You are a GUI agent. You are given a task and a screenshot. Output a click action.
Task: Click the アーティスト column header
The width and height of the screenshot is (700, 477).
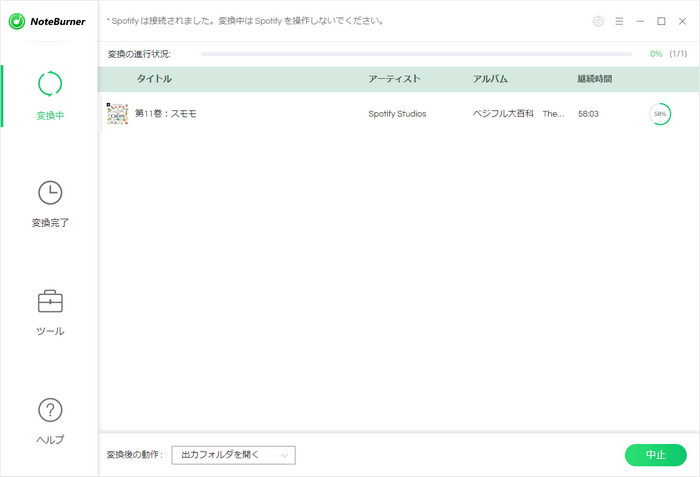(x=394, y=79)
